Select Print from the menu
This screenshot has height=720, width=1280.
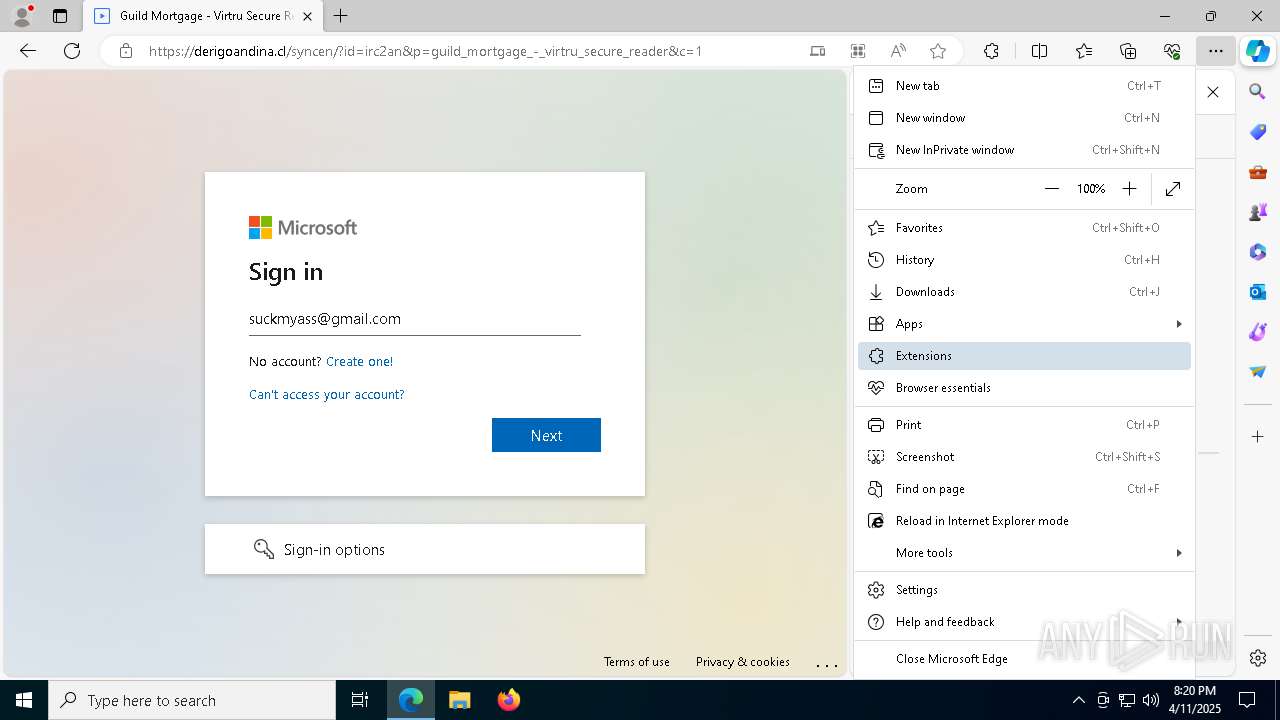pos(1024,425)
